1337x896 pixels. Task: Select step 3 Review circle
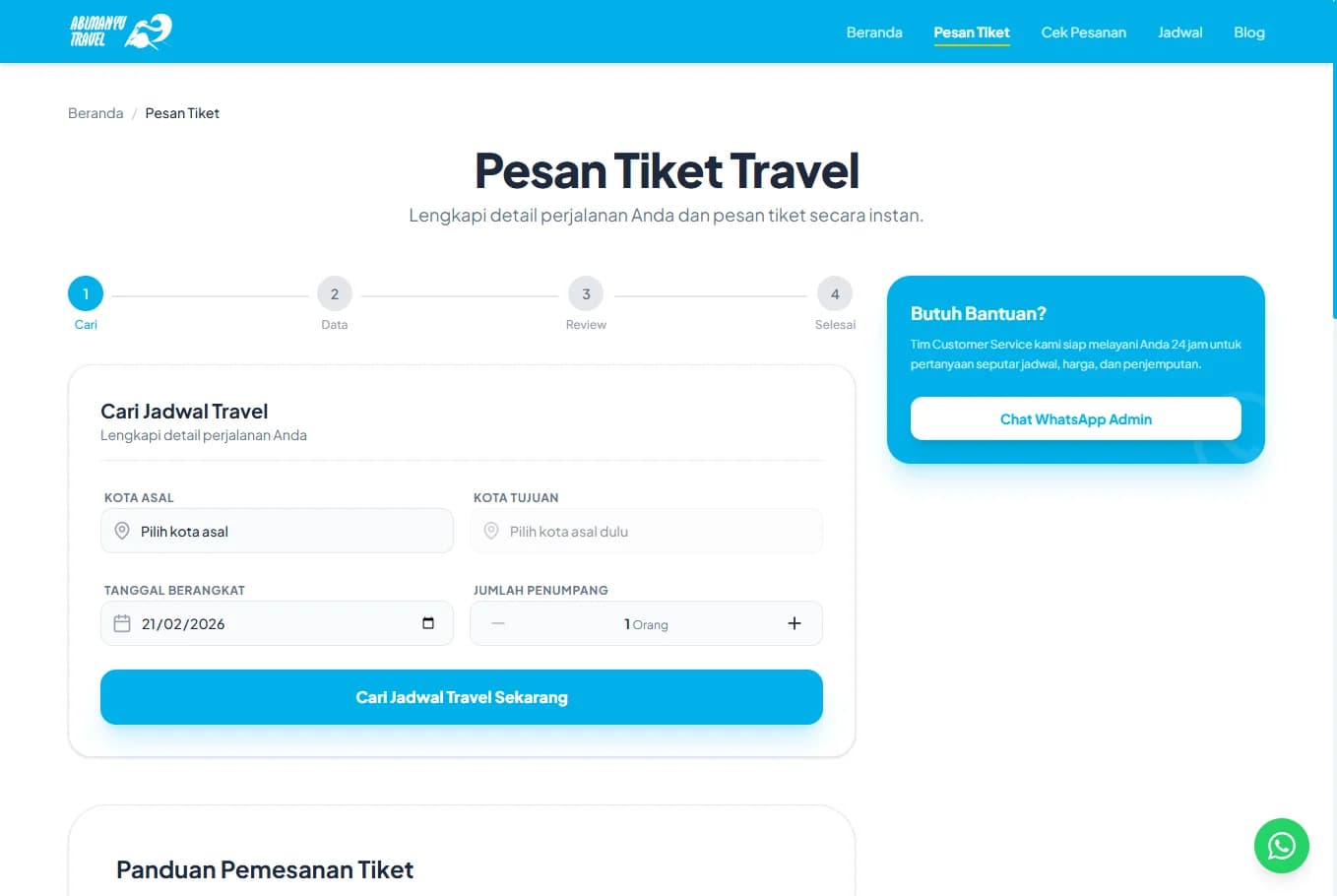pyautogui.click(x=586, y=293)
